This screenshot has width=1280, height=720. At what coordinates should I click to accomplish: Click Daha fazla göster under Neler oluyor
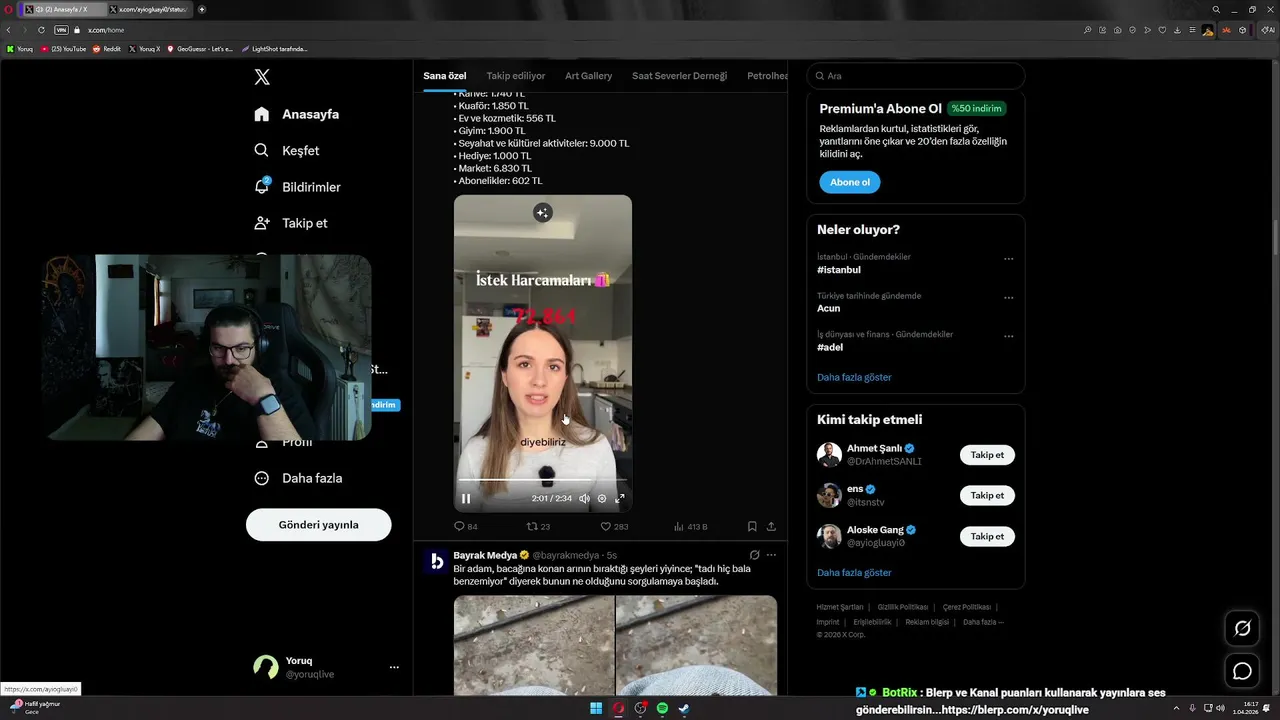[x=854, y=377]
